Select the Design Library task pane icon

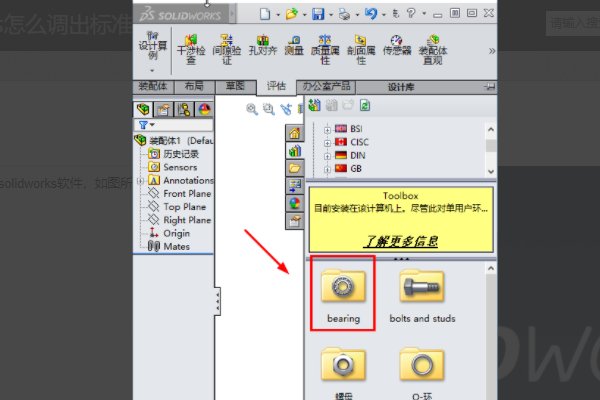pyautogui.click(x=295, y=151)
